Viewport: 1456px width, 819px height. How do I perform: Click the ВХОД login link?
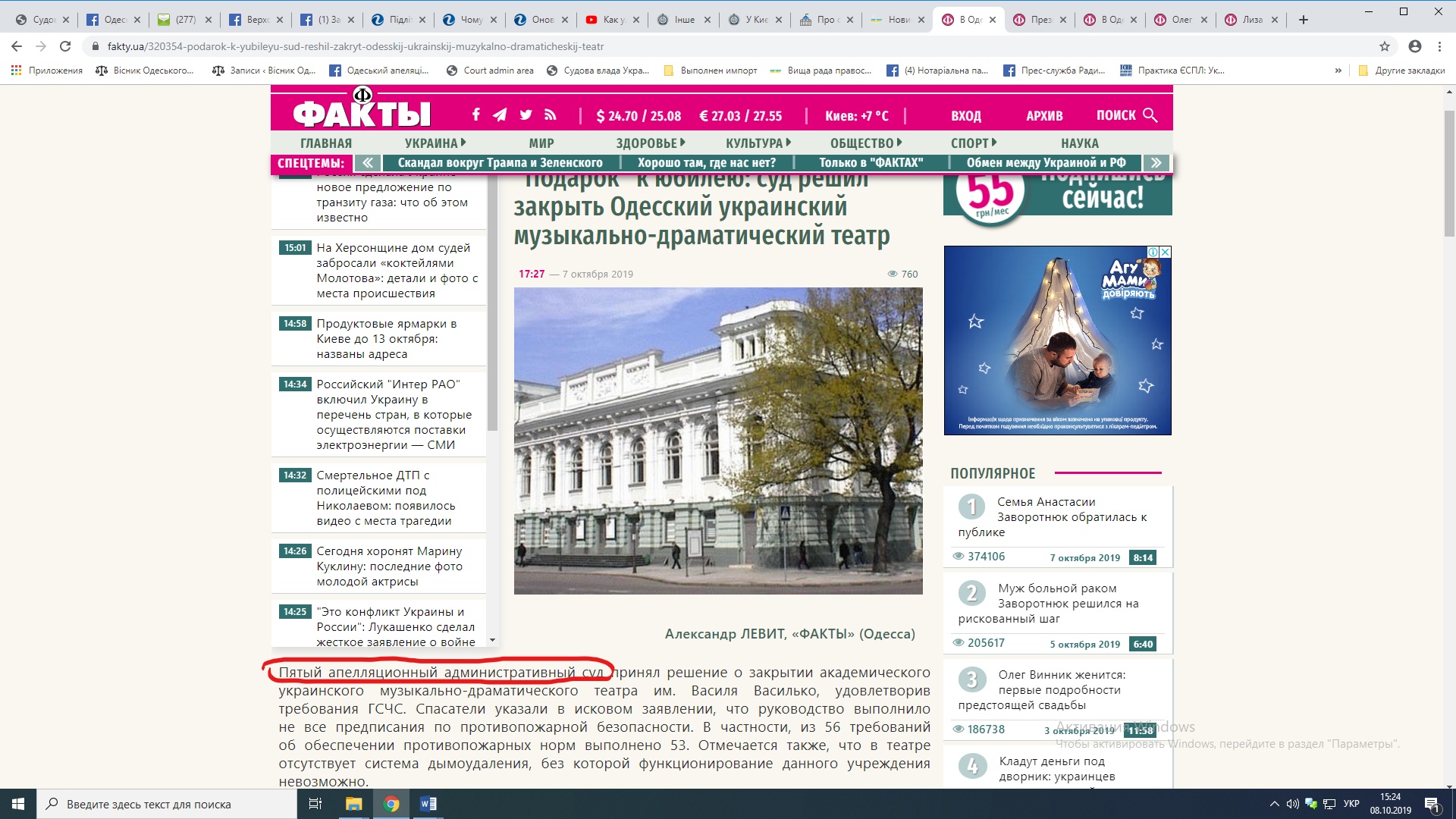(x=966, y=116)
